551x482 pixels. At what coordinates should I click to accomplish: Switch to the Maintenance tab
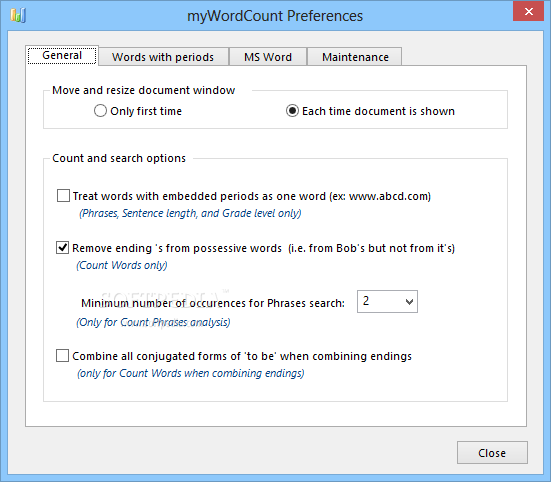(355, 57)
